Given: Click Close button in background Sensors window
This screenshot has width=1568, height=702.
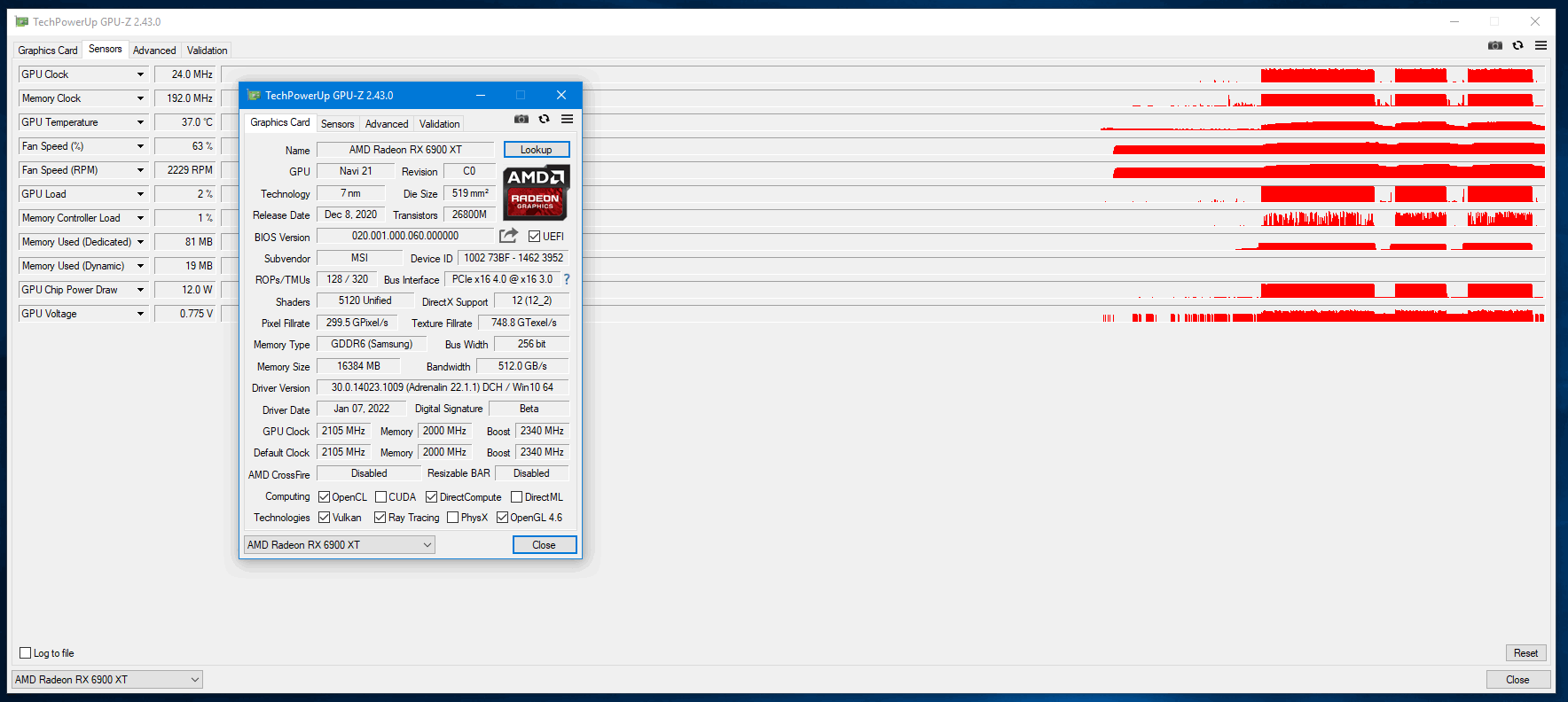Looking at the screenshot, I should (1517, 680).
